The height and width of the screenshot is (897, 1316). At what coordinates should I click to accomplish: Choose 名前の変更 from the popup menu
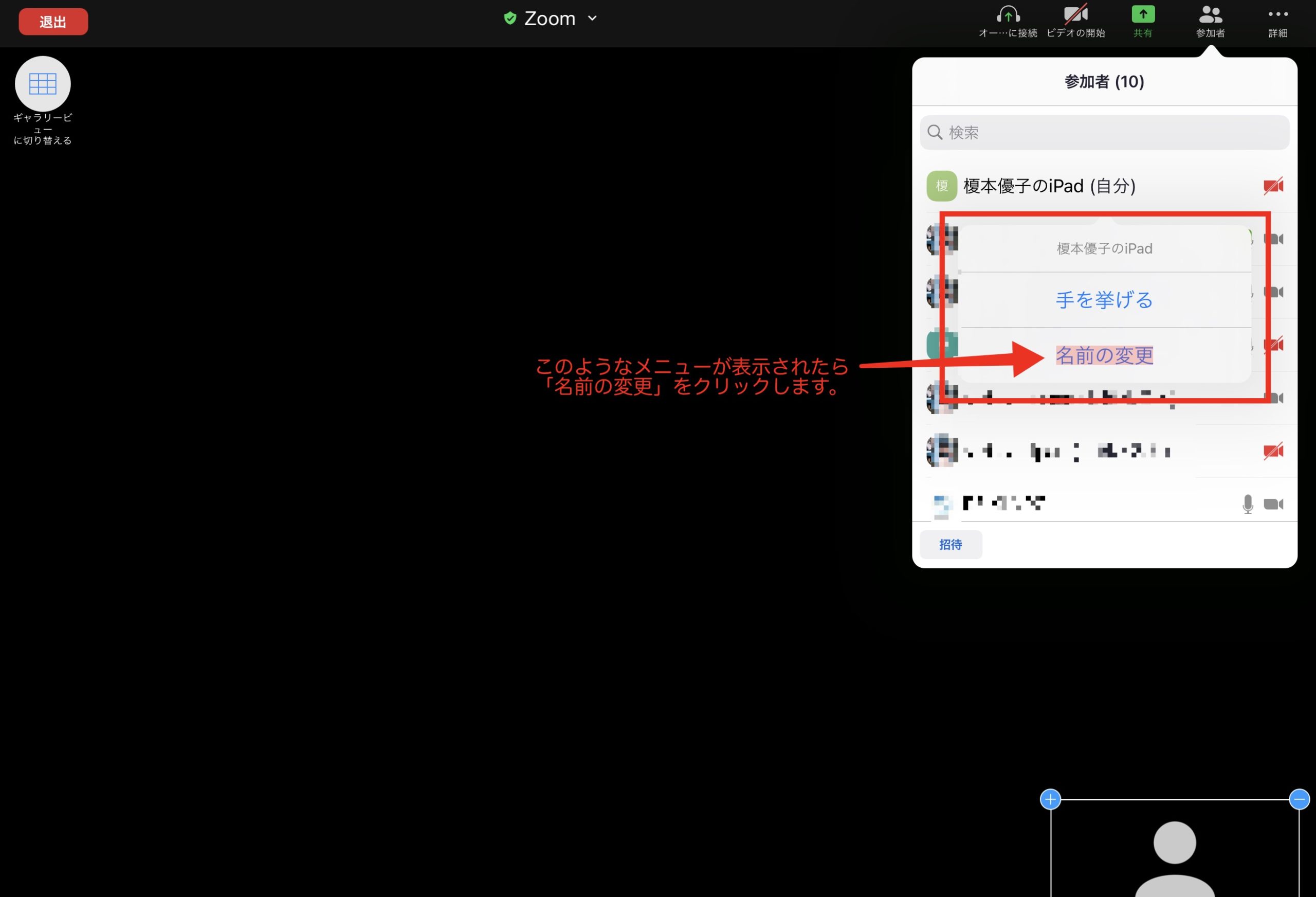[x=1104, y=355]
